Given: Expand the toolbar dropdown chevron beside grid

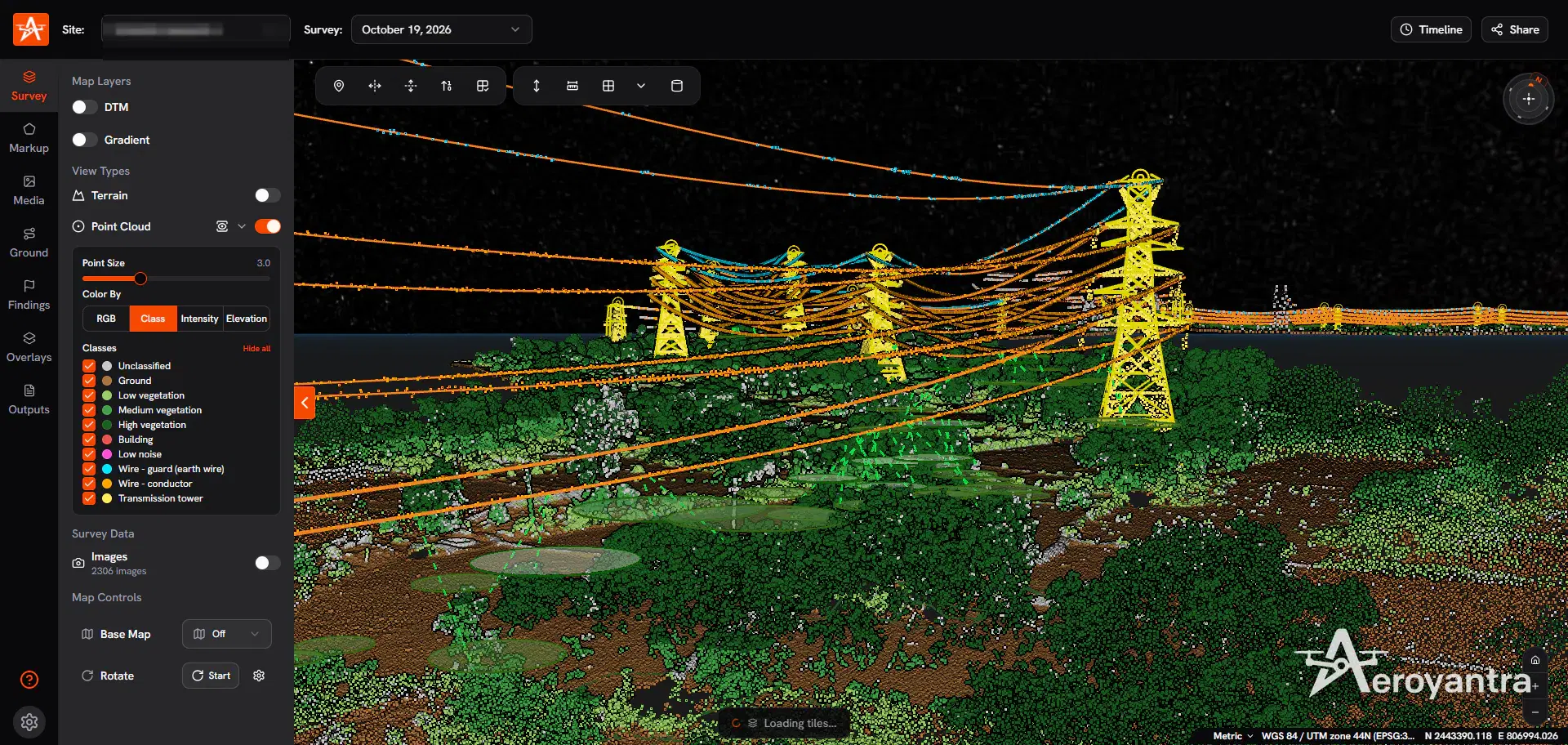Looking at the screenshot, I should click(641, 86).
